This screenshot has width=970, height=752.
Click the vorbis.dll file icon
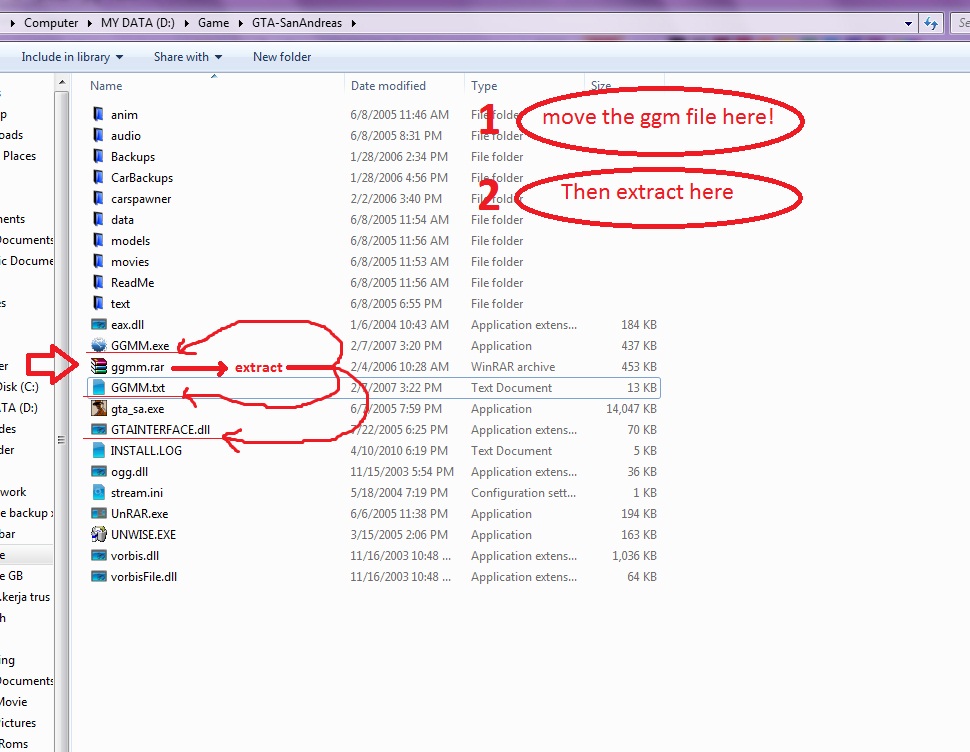101,555
